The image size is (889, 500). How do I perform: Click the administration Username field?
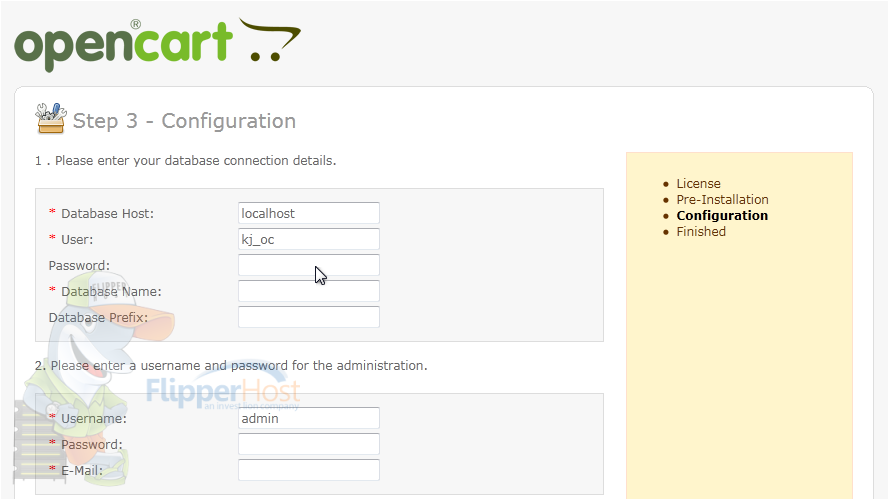click(308, 418)
